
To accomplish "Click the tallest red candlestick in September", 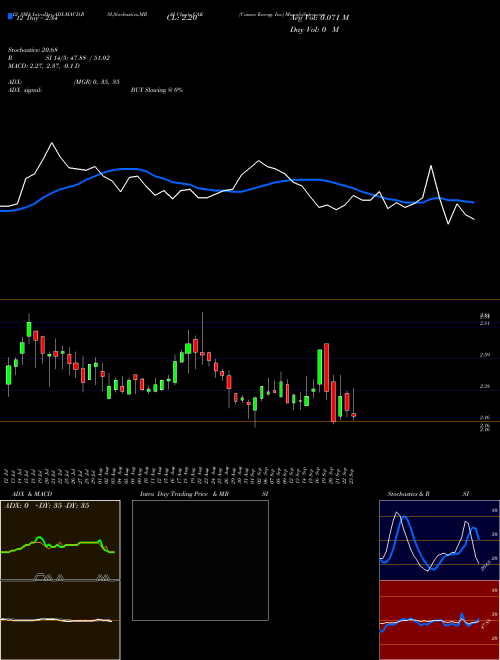I will [326, 367].
